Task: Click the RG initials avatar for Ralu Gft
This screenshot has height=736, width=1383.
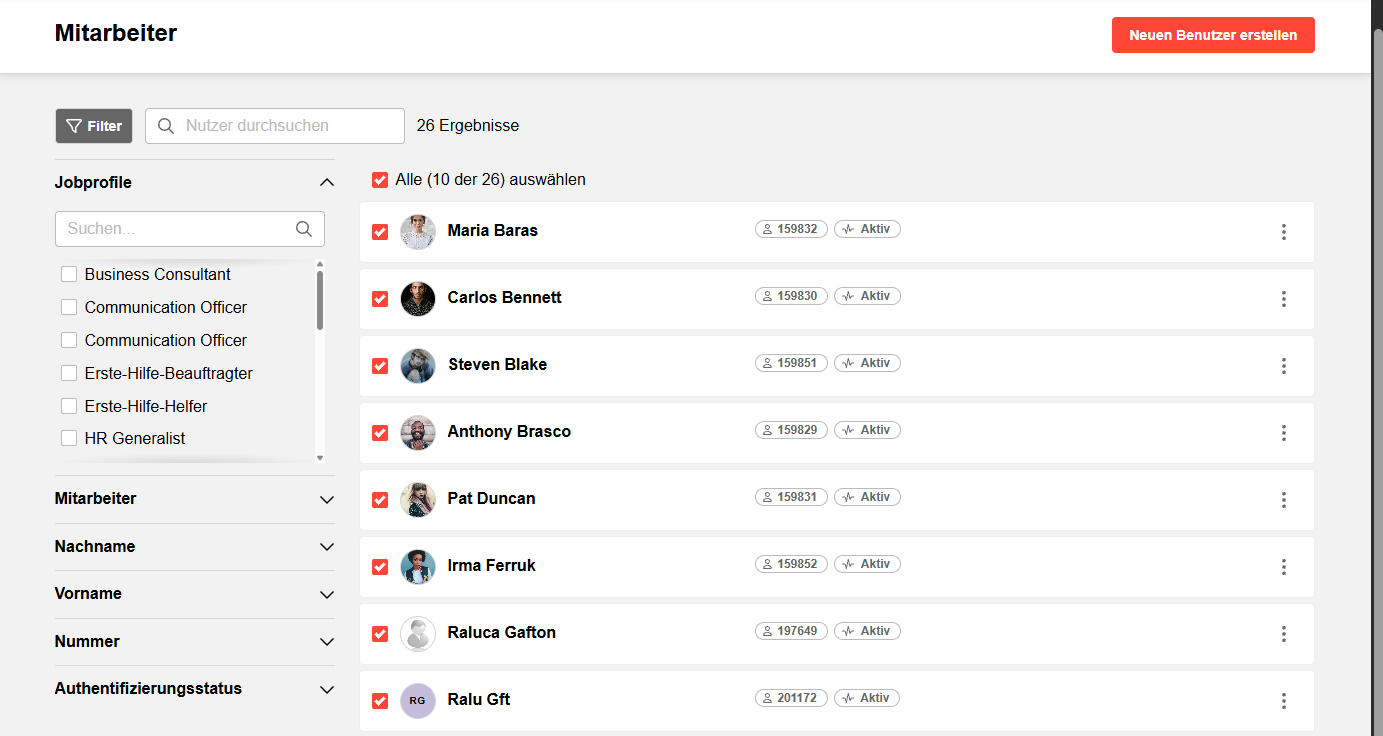Action: (x=418, y=701)
